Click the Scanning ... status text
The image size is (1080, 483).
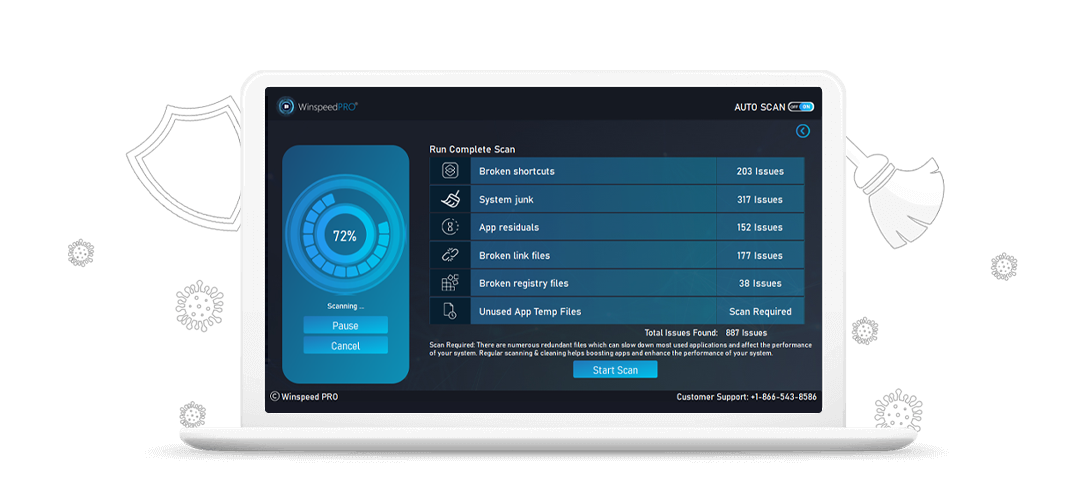coord(345,306)
